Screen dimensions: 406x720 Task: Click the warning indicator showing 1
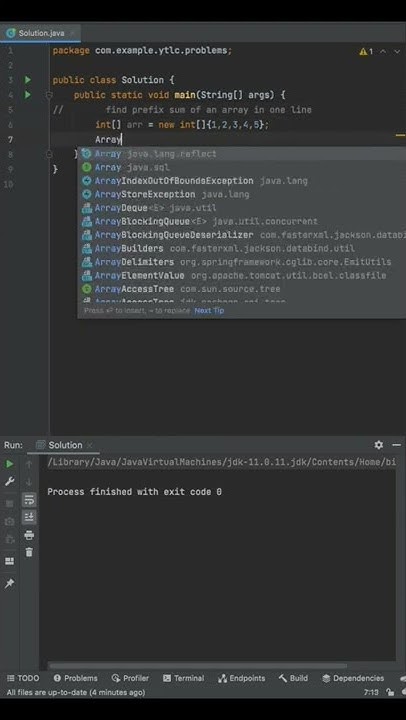366,51
